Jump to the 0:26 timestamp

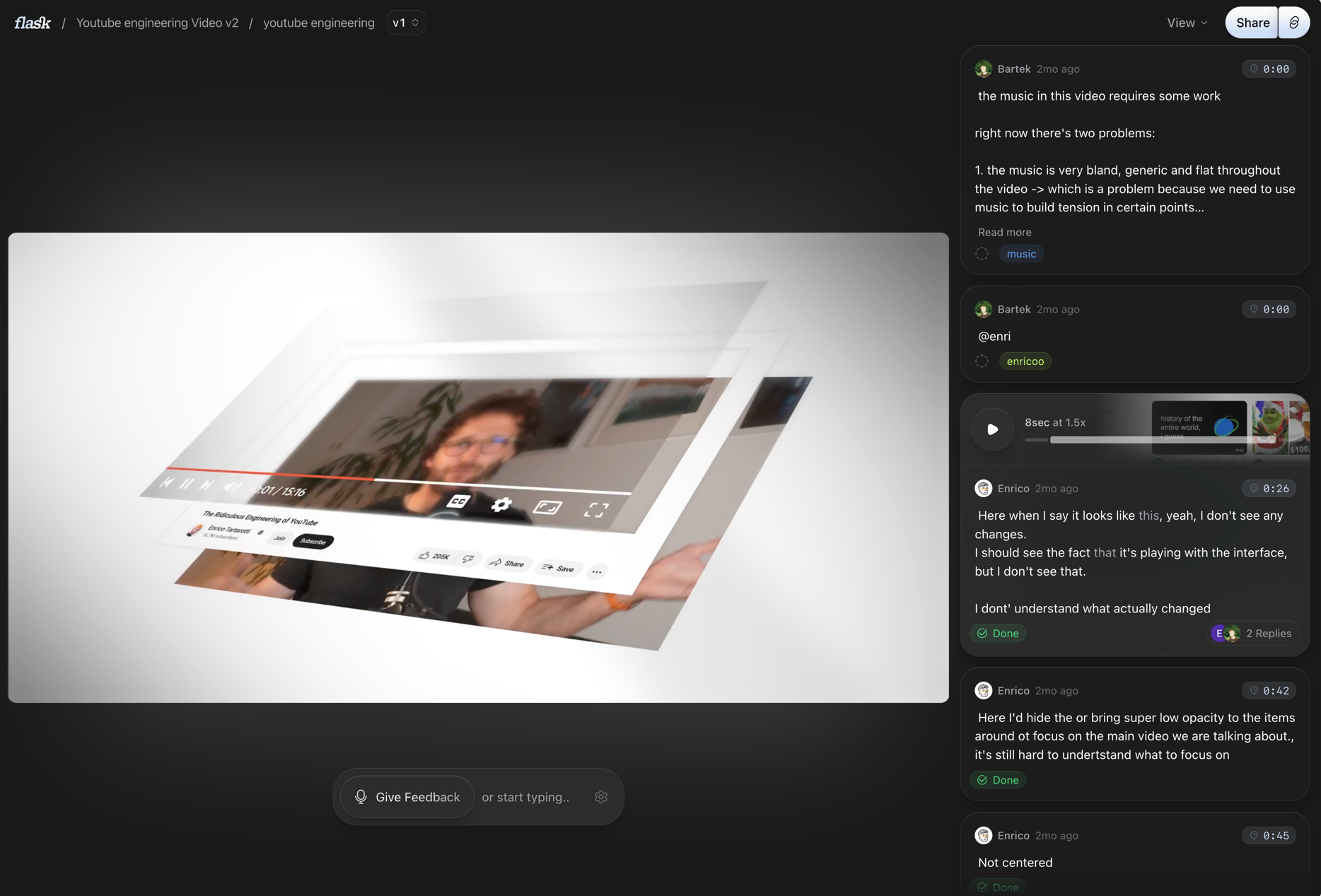click(x=1269, y=488)
